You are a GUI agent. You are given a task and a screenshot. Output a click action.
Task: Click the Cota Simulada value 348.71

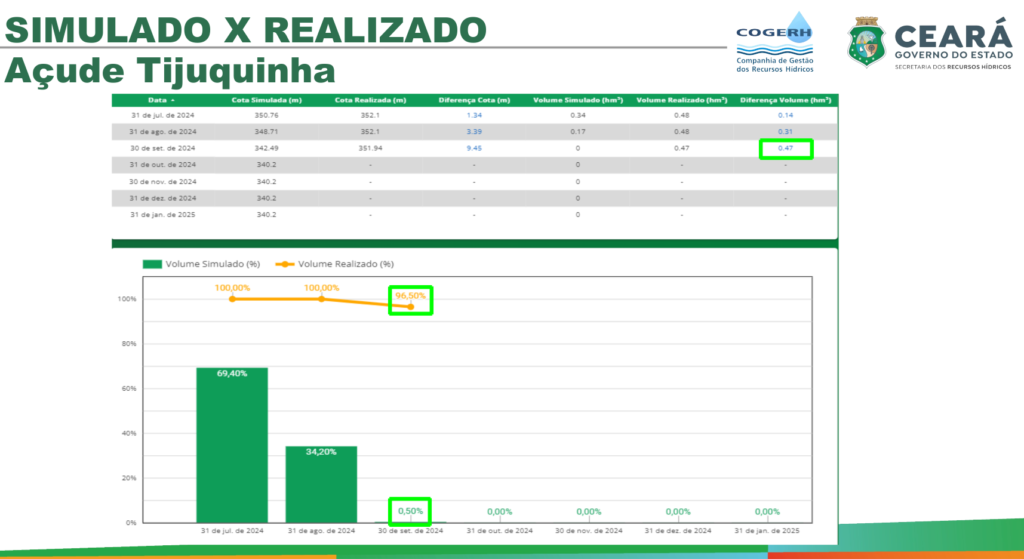click(x=266, y=132)
